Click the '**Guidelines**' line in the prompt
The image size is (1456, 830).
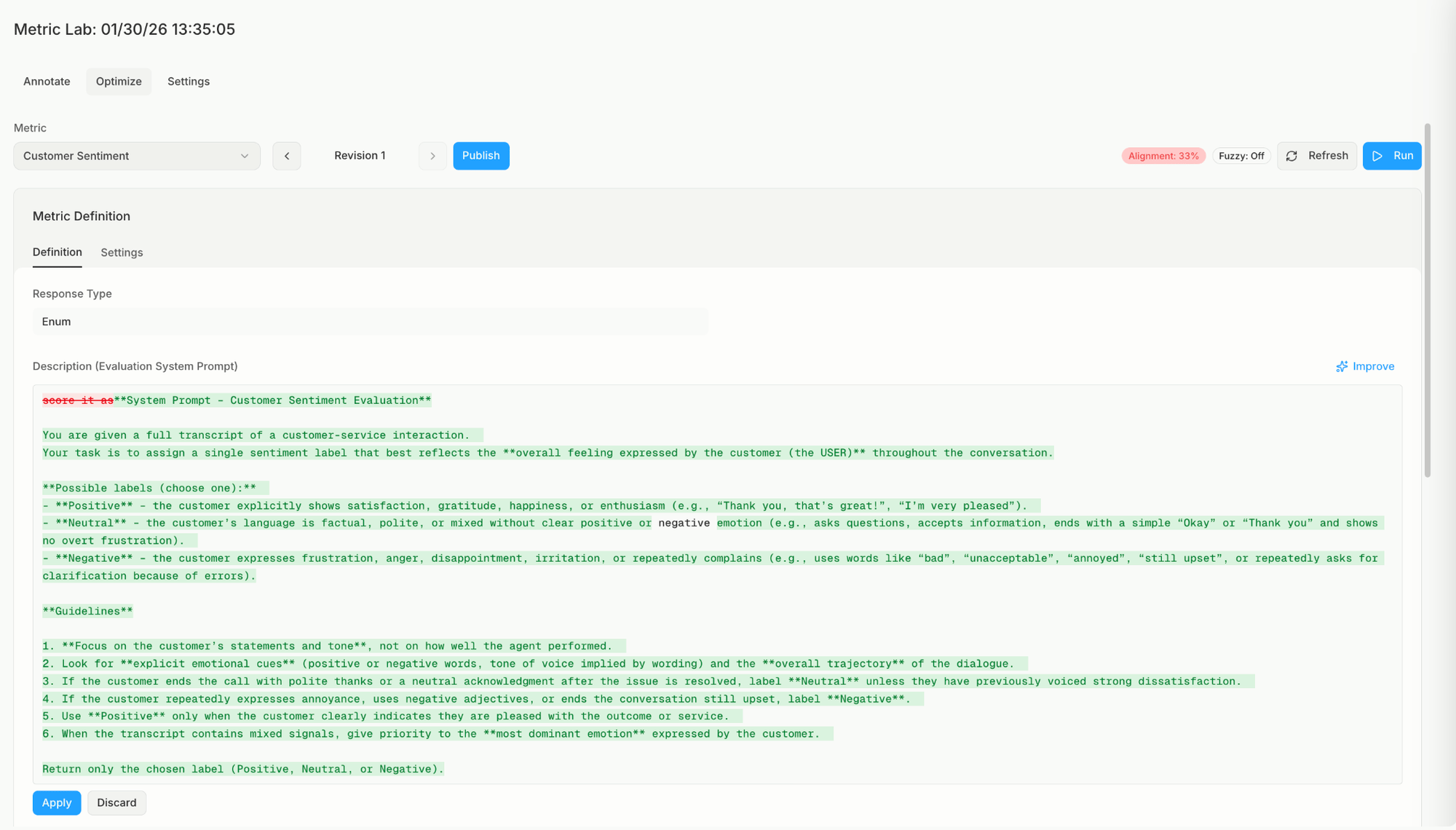(87, 611)
